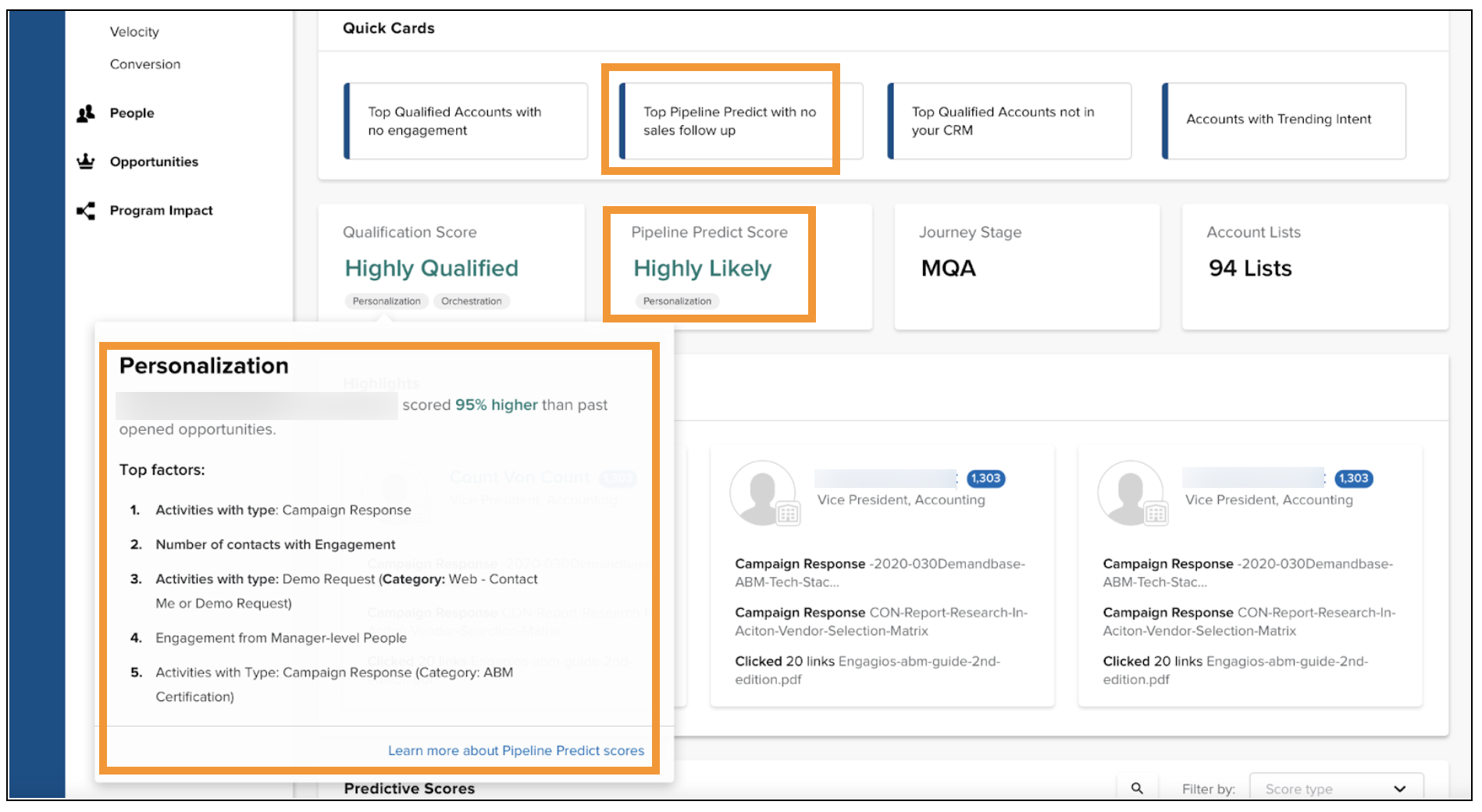Click right card Campaign Response 2020-030Demandbase entry
Screen dimensions: 1482x812
[x=1248, y=573]
